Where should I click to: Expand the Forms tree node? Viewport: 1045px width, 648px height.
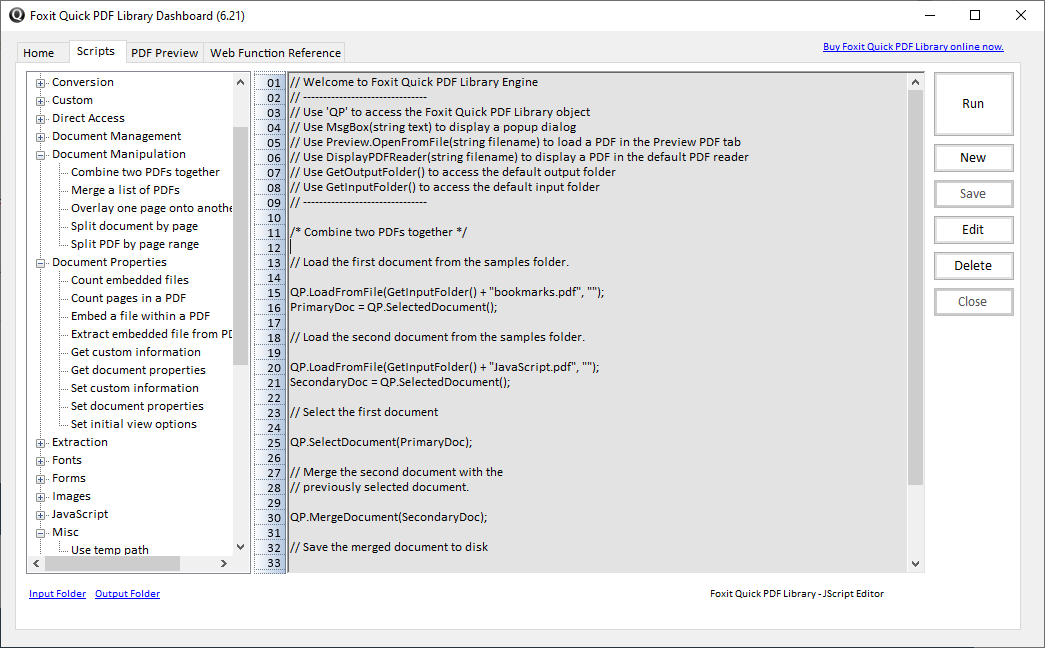41,479
